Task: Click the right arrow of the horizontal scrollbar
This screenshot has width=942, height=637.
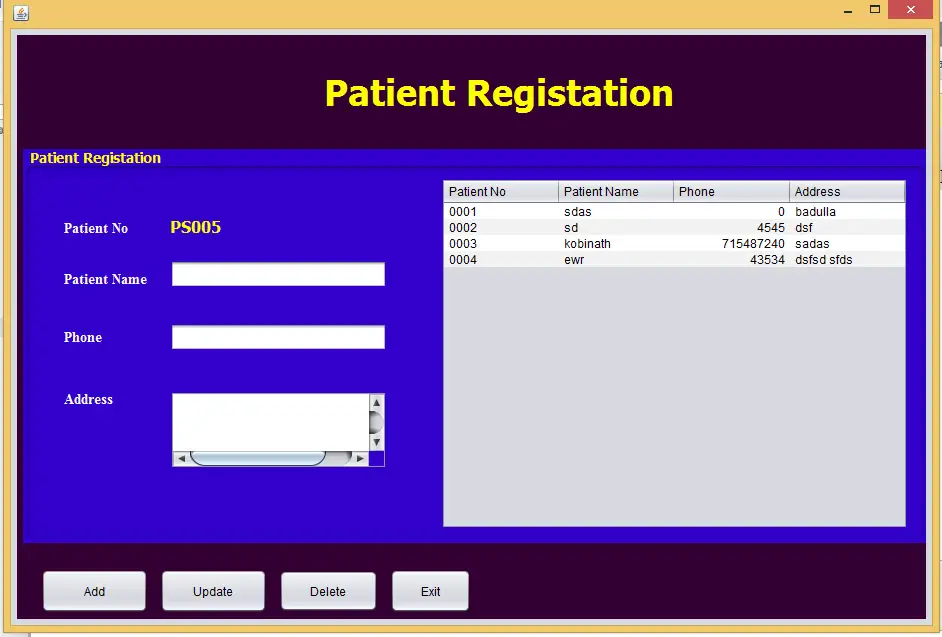Action: pos(360,458)
